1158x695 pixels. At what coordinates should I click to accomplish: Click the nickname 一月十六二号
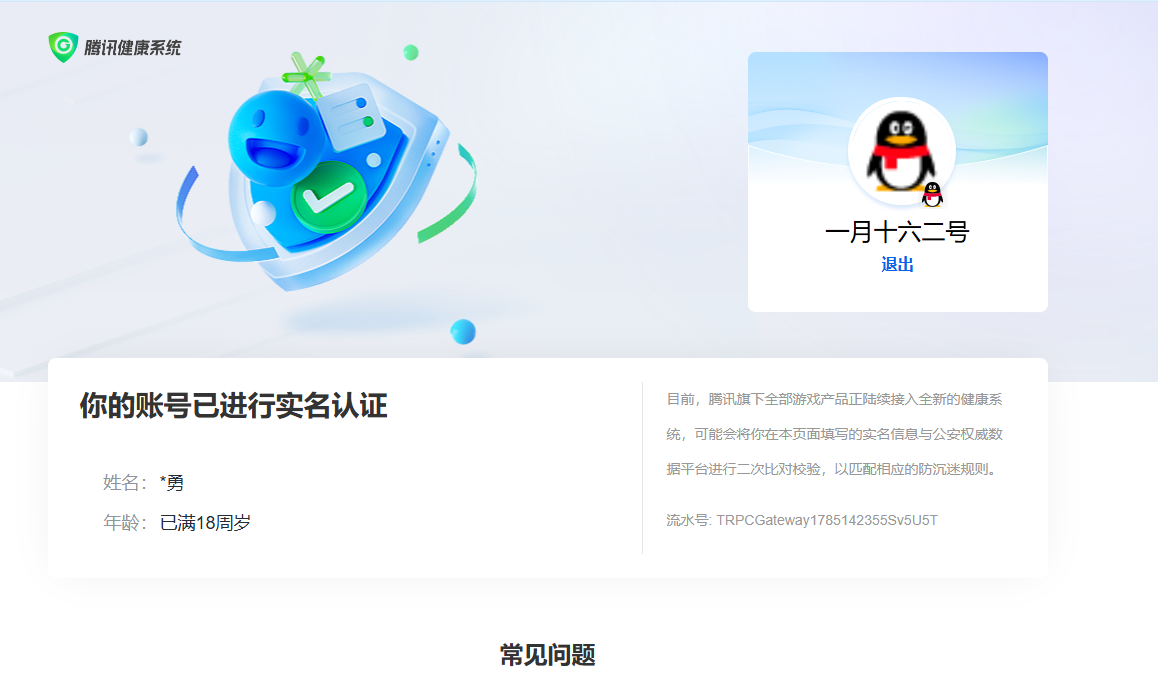point(897,232)
